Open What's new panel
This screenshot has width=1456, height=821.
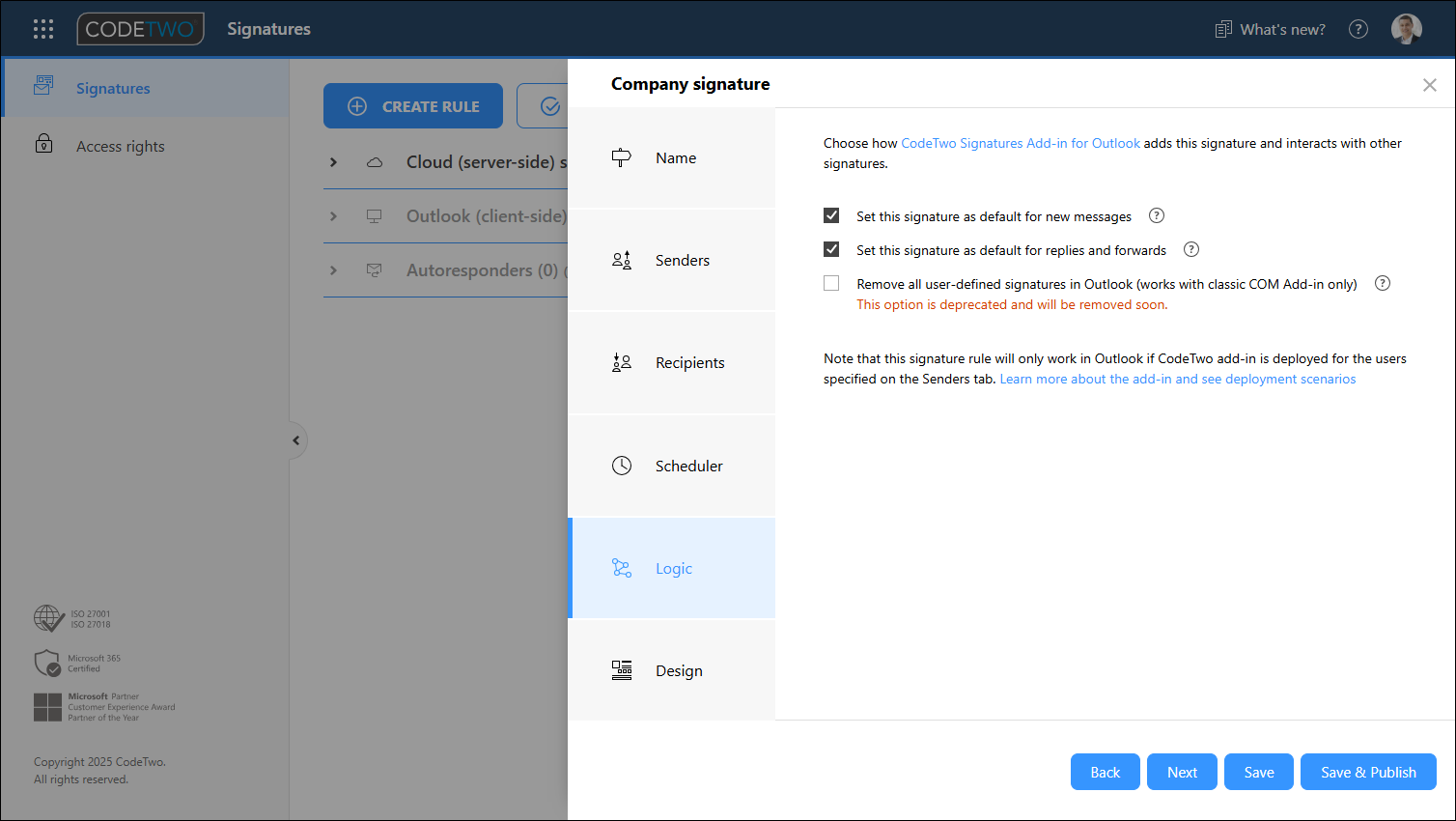[x=1270, y=29]
